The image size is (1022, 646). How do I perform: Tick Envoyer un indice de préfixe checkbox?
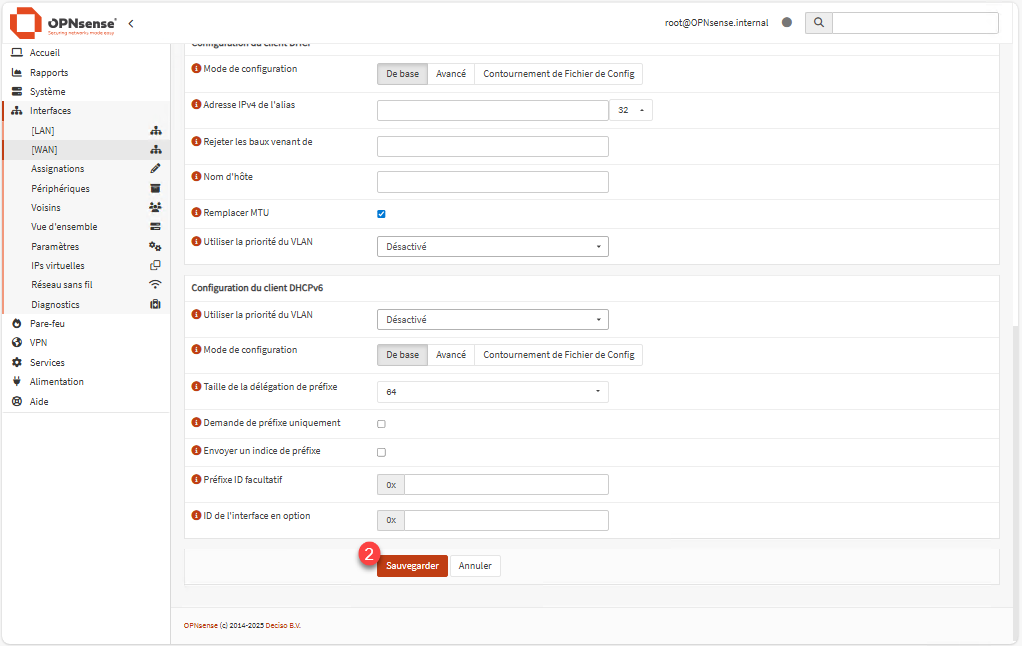point(381,452)
